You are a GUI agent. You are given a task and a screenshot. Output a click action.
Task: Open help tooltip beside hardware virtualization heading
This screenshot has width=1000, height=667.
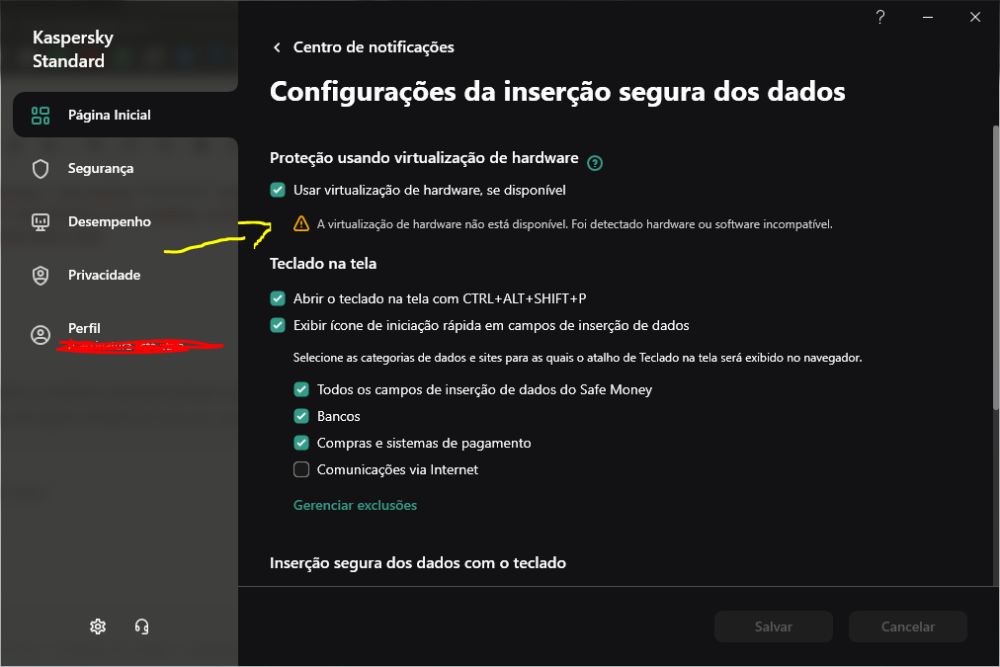point(594,163)
